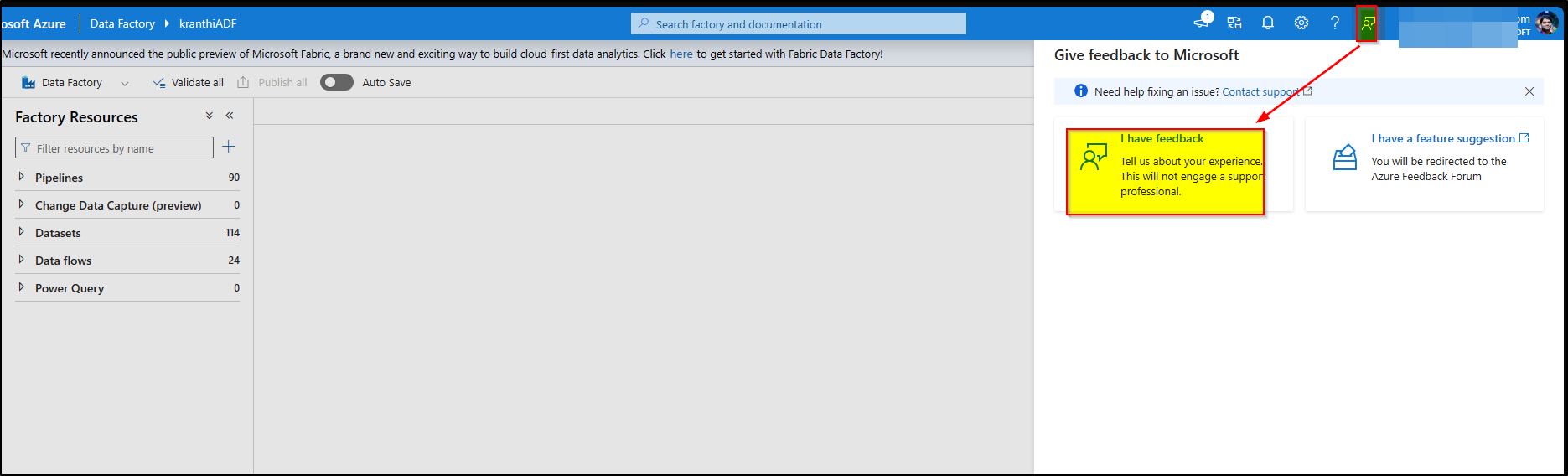This screenshot has width=1568, height=476.
Task: Click the Search factory and documentation box
Action: point(799,23)
